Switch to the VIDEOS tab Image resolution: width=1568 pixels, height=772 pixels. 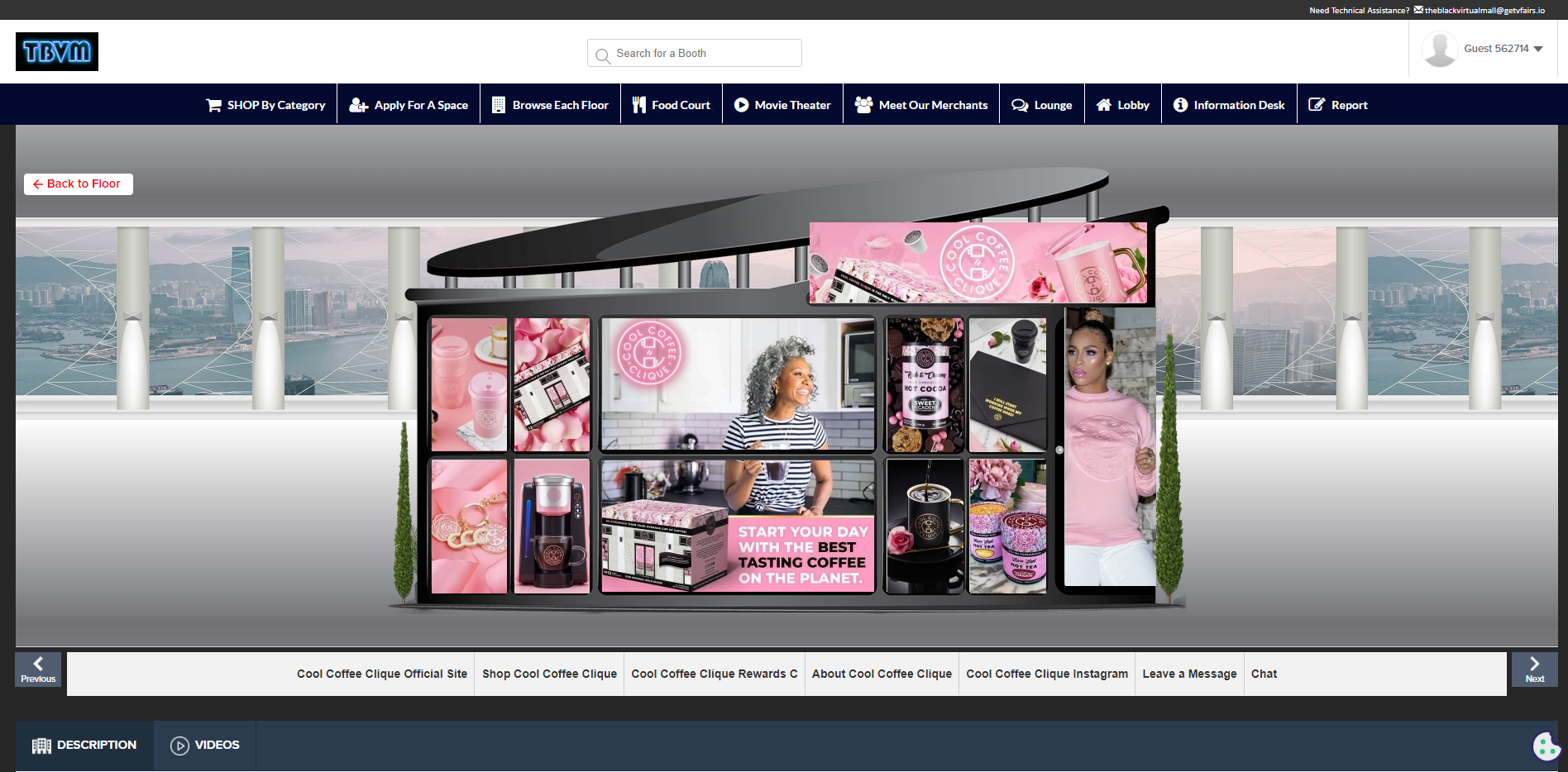205,746
